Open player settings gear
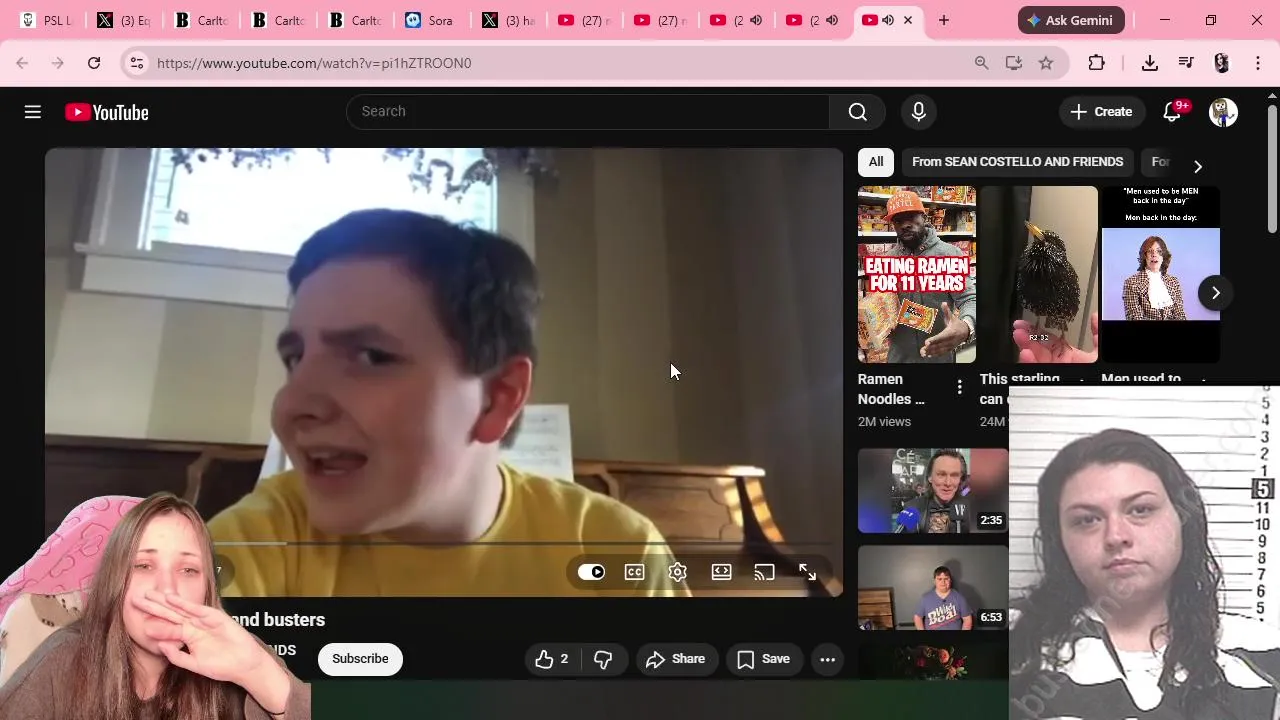Screen dimensions: 1280x720 point(677,572)
